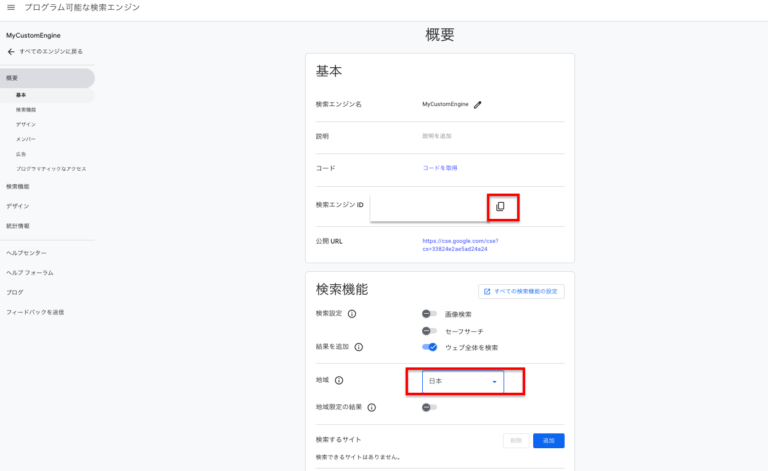The image size is (768, 471).
Task: Turn on the セーフサーチ toggle
Action: click(x=429, y=331)
